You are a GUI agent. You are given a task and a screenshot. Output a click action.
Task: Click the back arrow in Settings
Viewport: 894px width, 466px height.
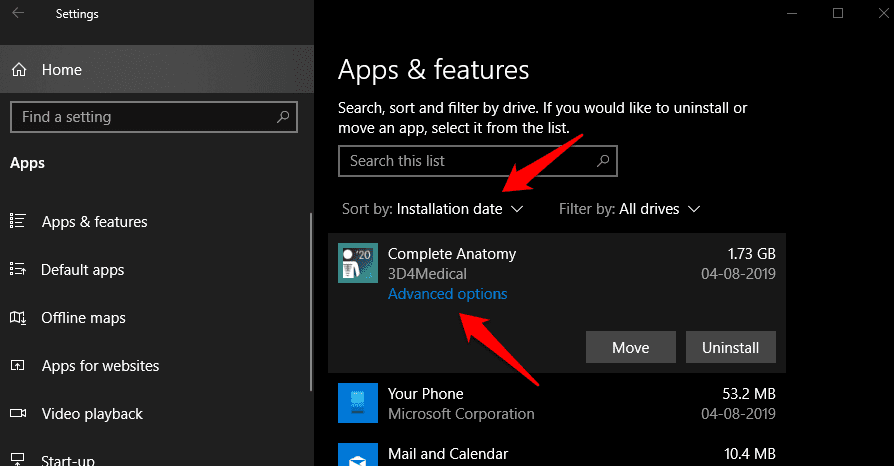pyautogui.click(x=18, y=13)
